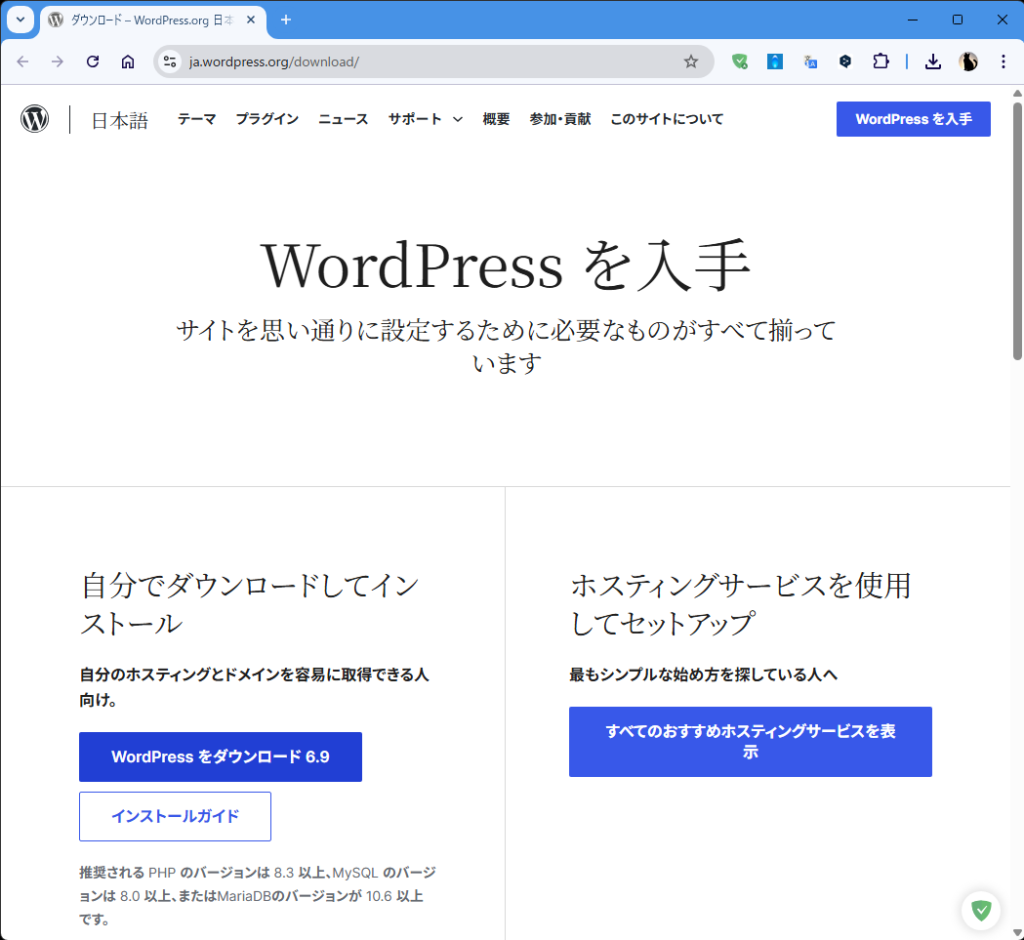The image size is (1024, 940).
Task: Open the インストールガイド button
Action: click(175, 816)
